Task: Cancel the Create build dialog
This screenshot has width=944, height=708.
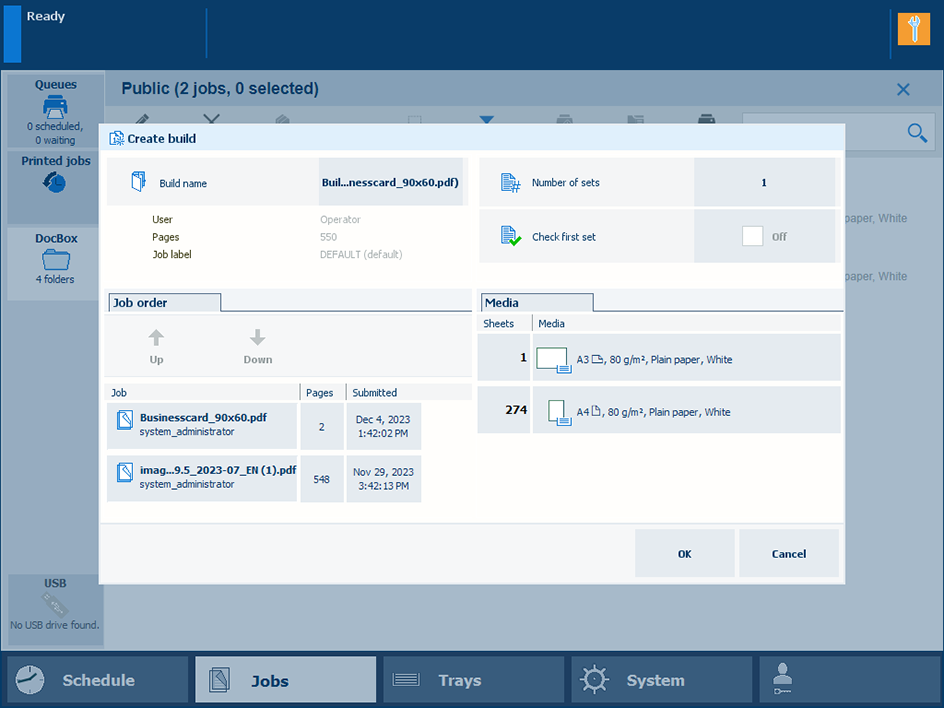Action: pos(789,553)
